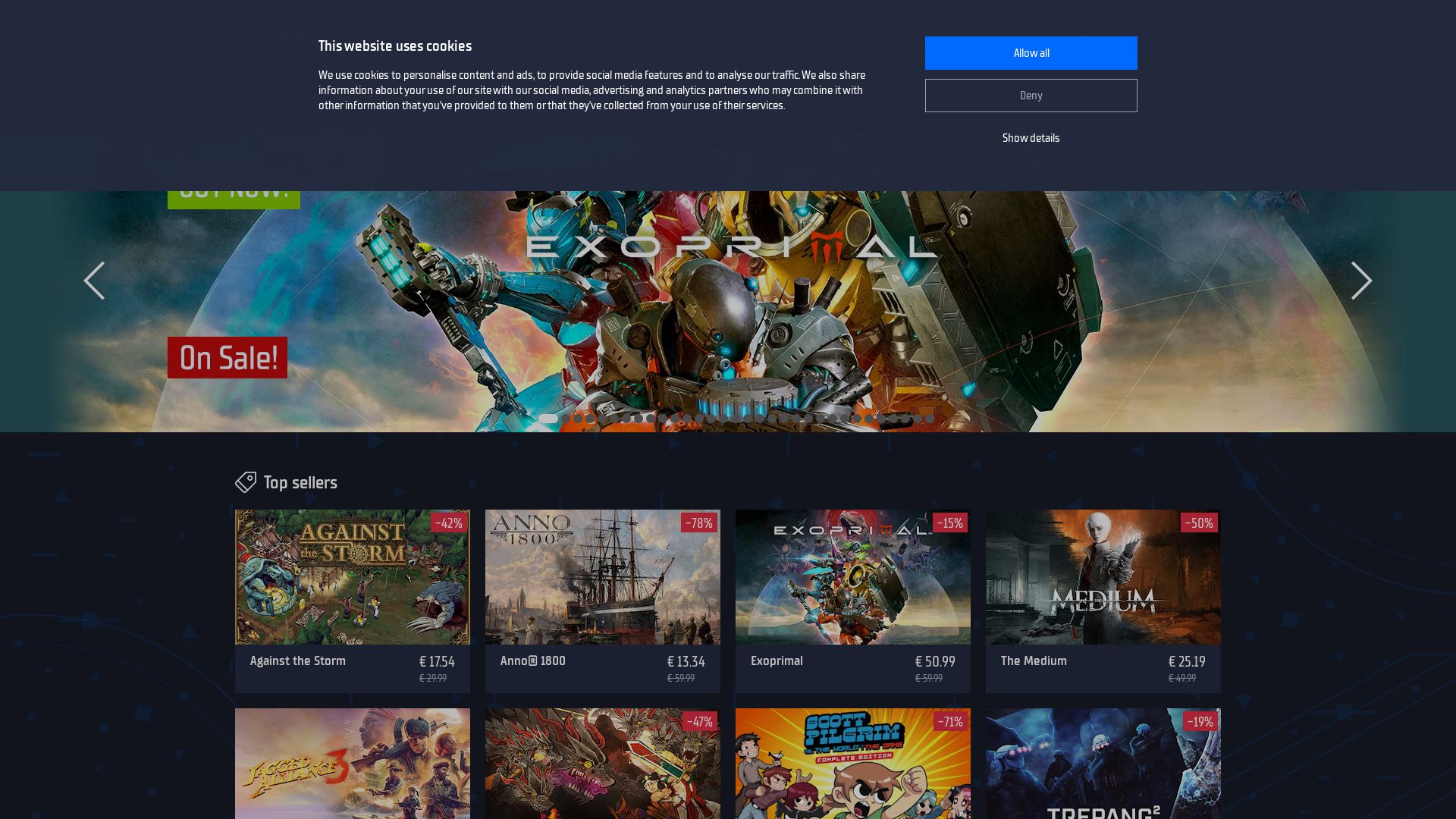
Task: Click the red On Sale! banner label
Action: (227, 357)
